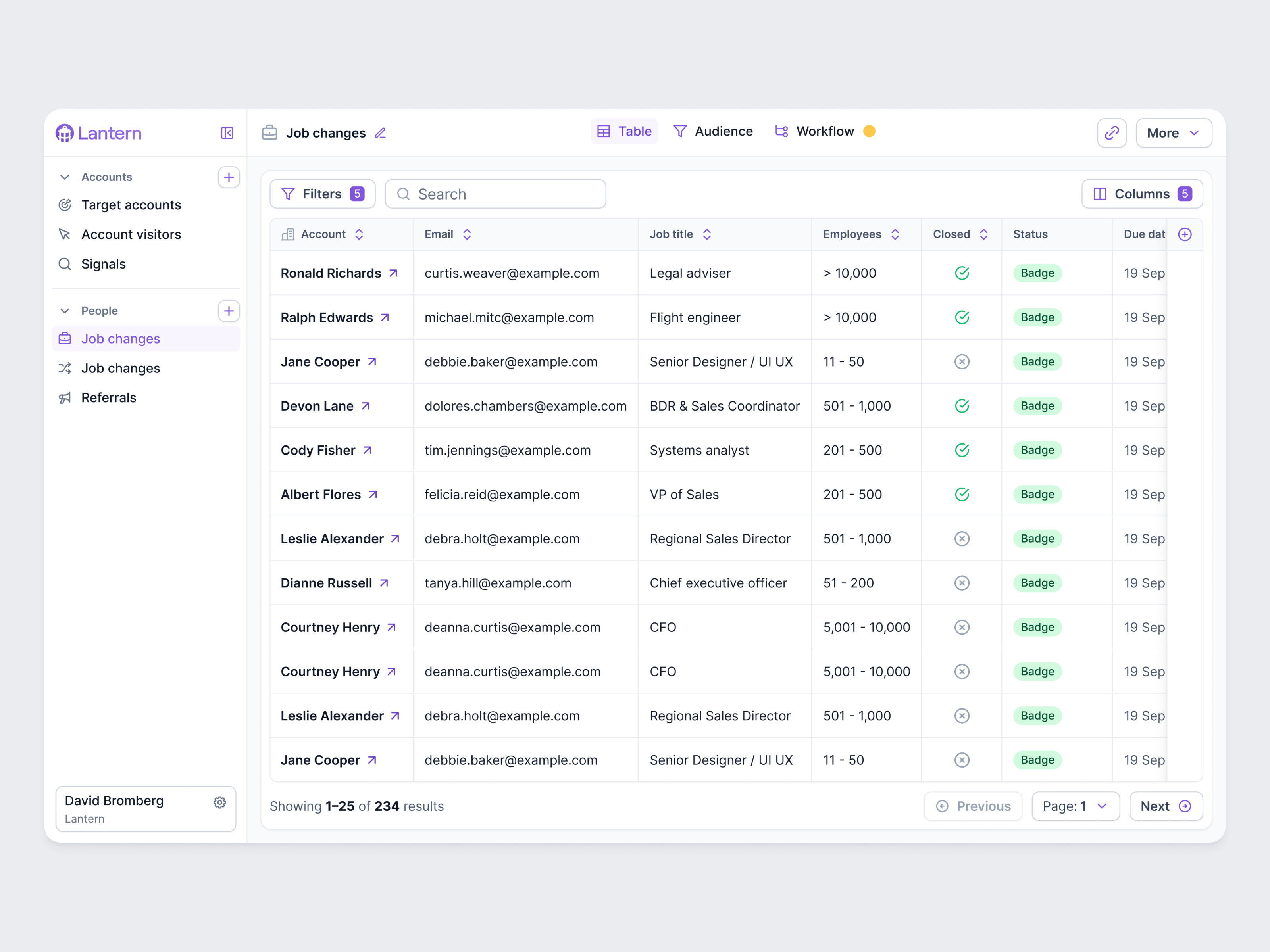Screen dimensions: 1270x952
Task: Collapse the sidebar panel icon
Action: point(227,133)
